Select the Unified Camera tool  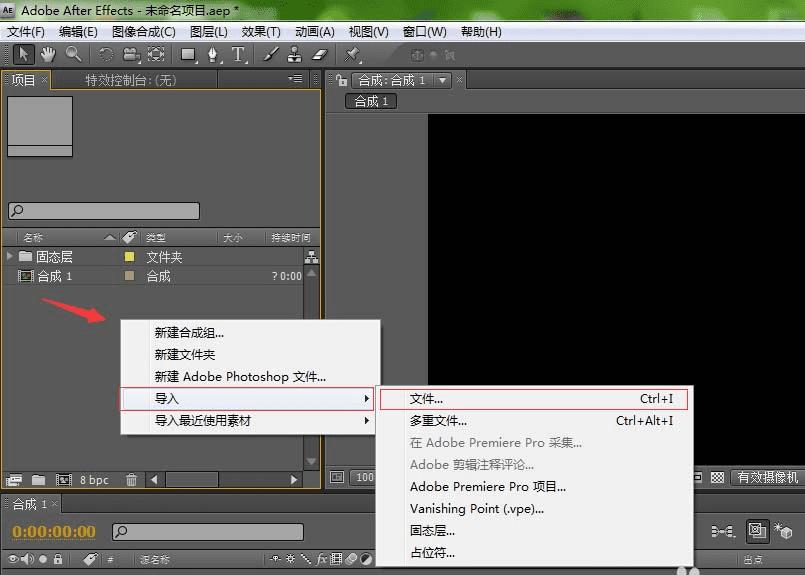[x=131, y=54]
